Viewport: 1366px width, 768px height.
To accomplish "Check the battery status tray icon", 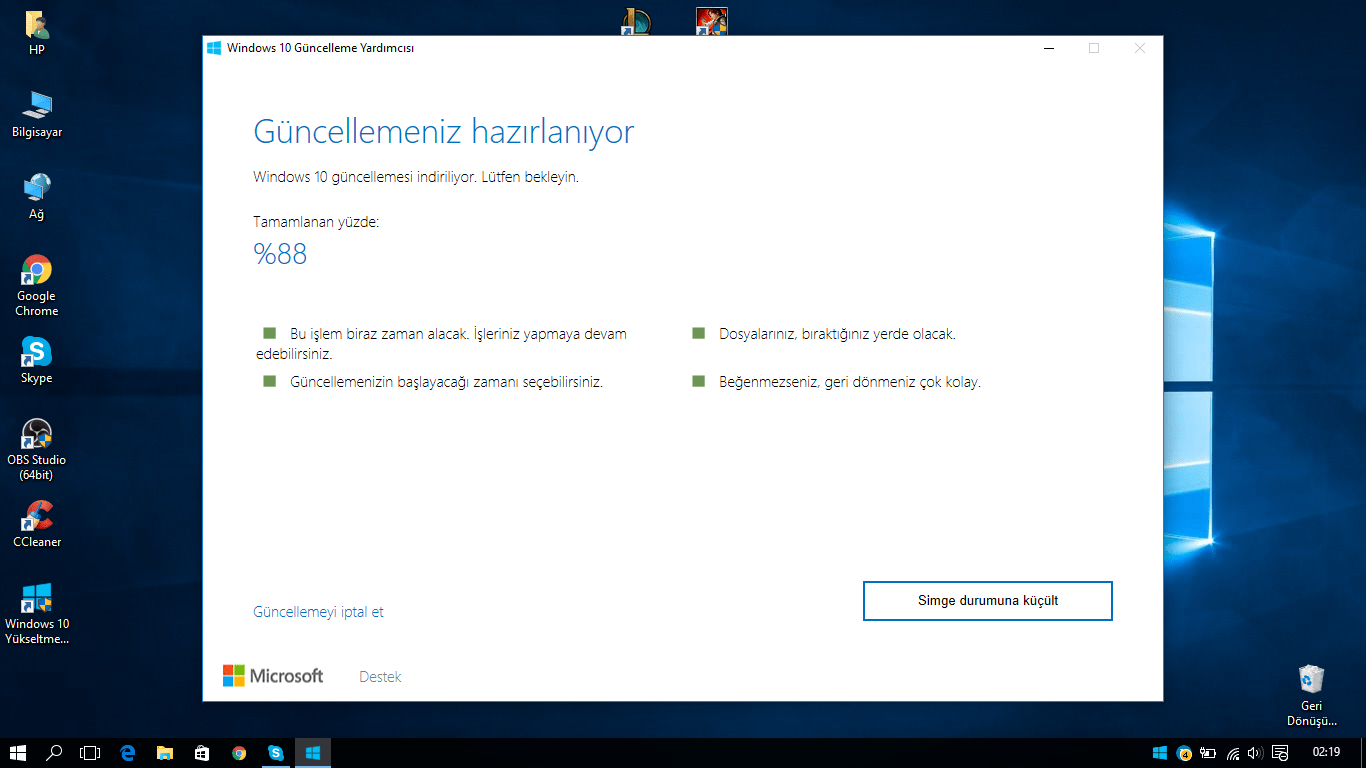I will click(1208, 753).
